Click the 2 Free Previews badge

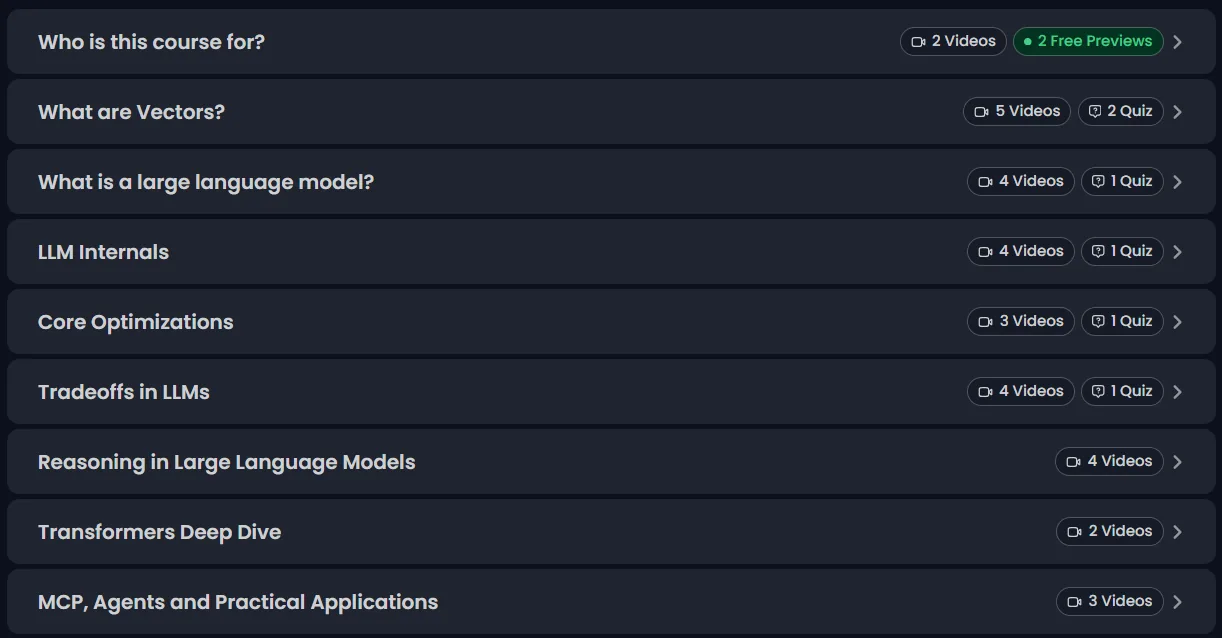(1088, 41)
